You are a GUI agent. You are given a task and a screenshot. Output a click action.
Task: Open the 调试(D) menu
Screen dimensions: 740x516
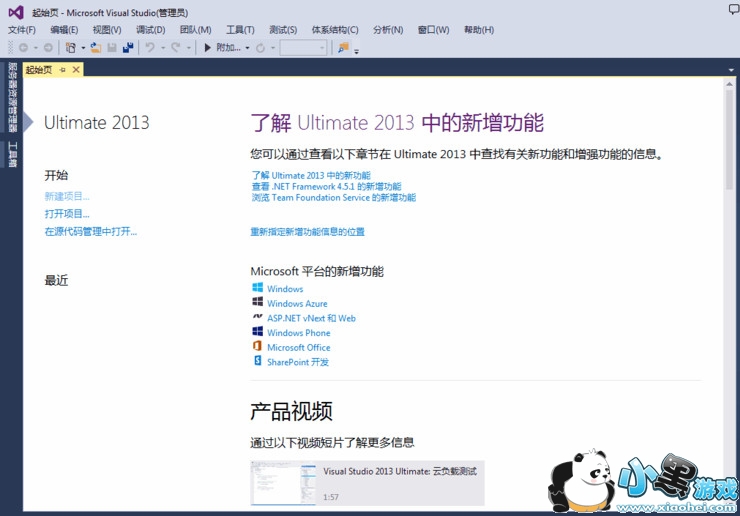point(151,30)
